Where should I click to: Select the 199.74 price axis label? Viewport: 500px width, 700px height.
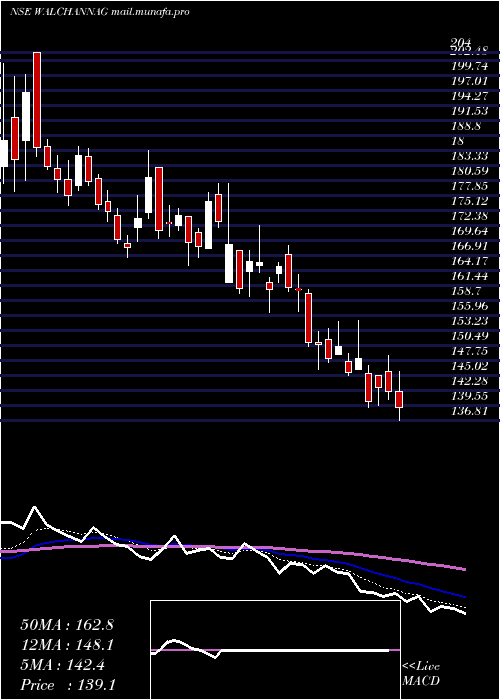click(469, 67)
